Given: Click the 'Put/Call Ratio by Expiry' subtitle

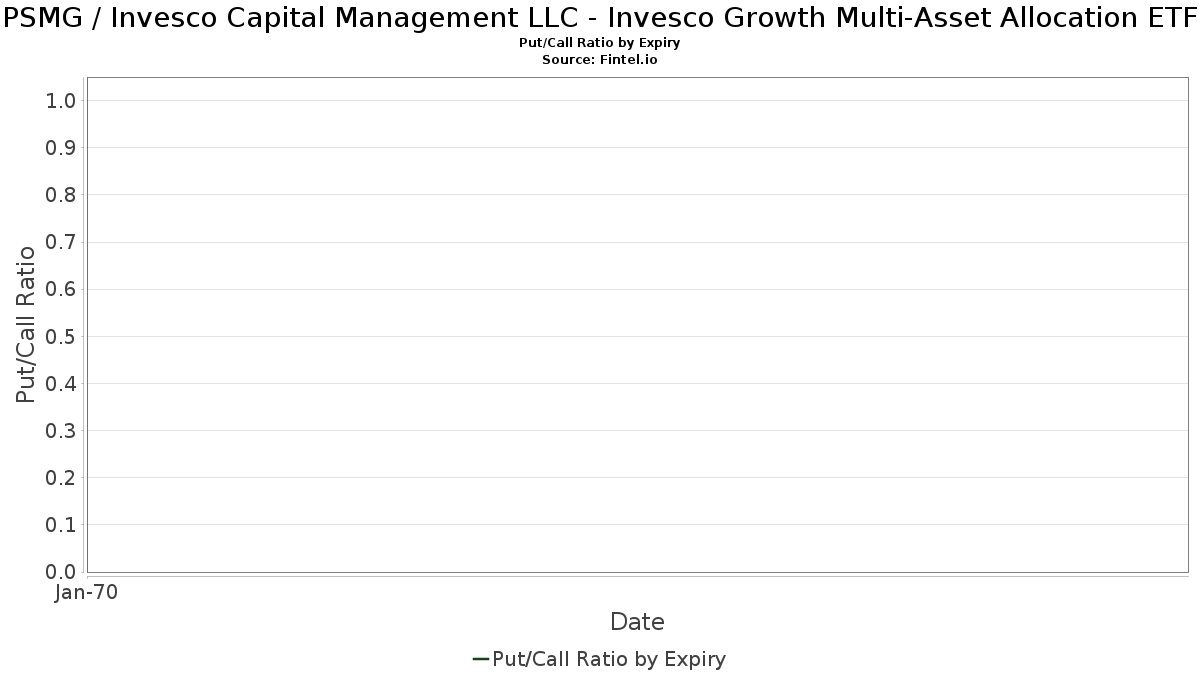Looking at the screenshot, I should tap(600, 43).
